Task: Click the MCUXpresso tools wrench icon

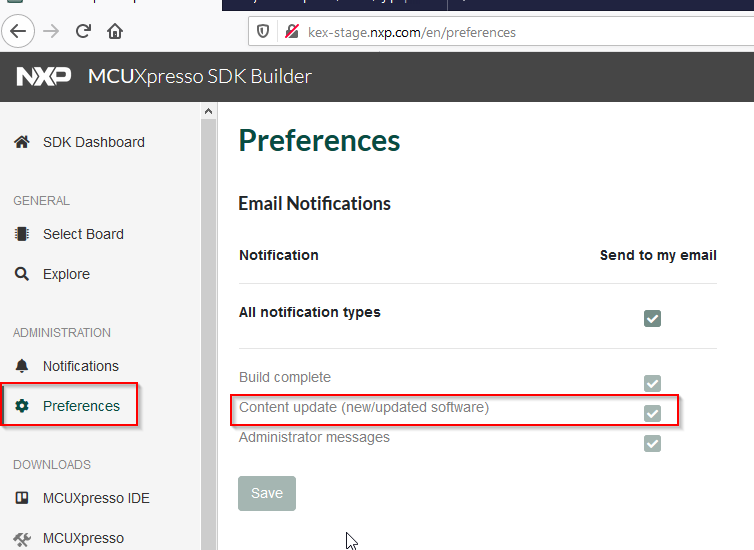Action: click(x=22, y=539)
